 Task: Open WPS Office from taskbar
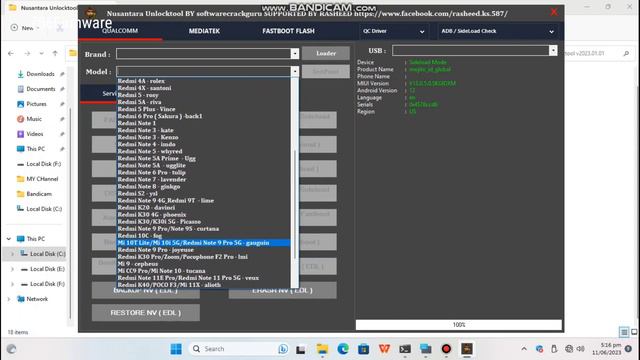pyautogui.click(x=384, y=349)
